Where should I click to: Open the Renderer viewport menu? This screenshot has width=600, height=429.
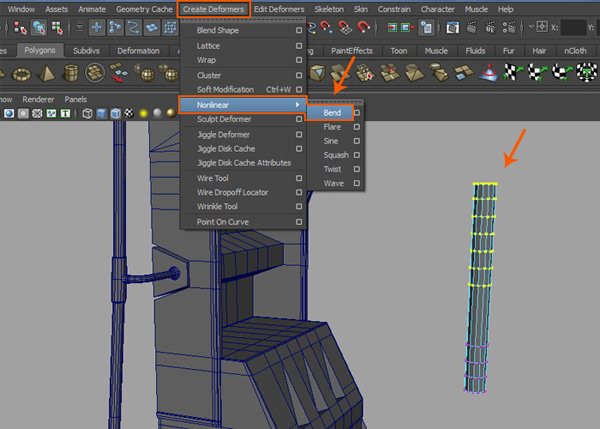click(x=38, y=100)
